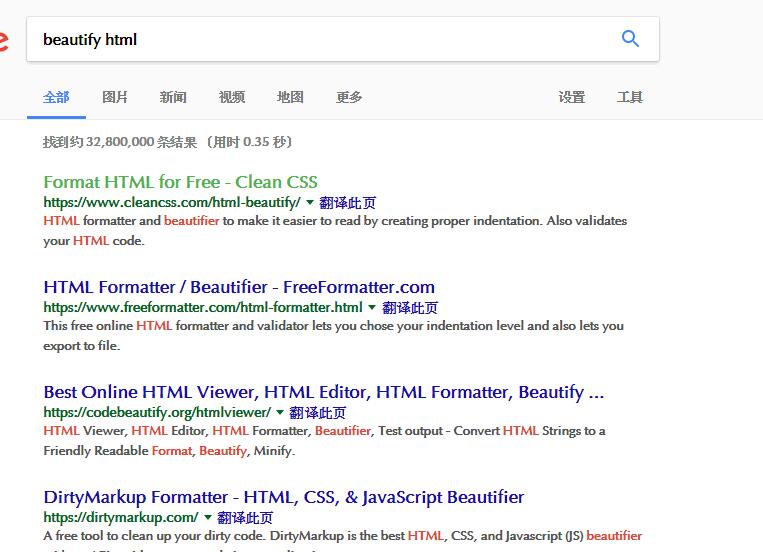The width and height of the screenshot is (763, 552).
Task: Click the blue magnifier search icon
Action: 630,38
